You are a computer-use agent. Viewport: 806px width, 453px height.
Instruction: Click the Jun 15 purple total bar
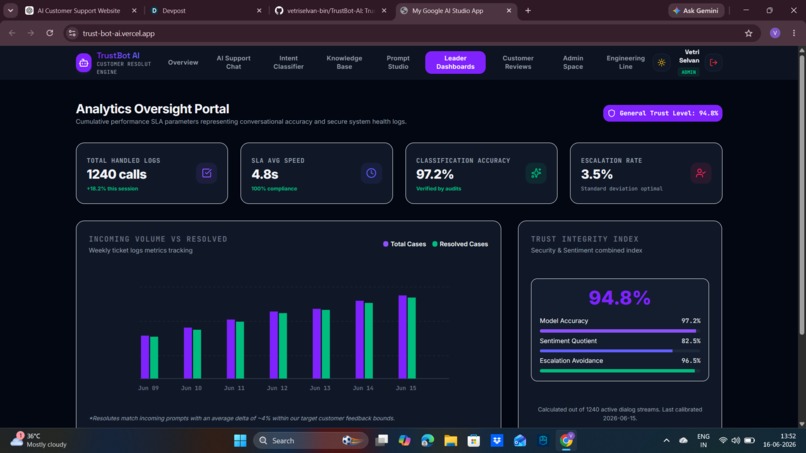pyautogui.click(x=402, y=337)
